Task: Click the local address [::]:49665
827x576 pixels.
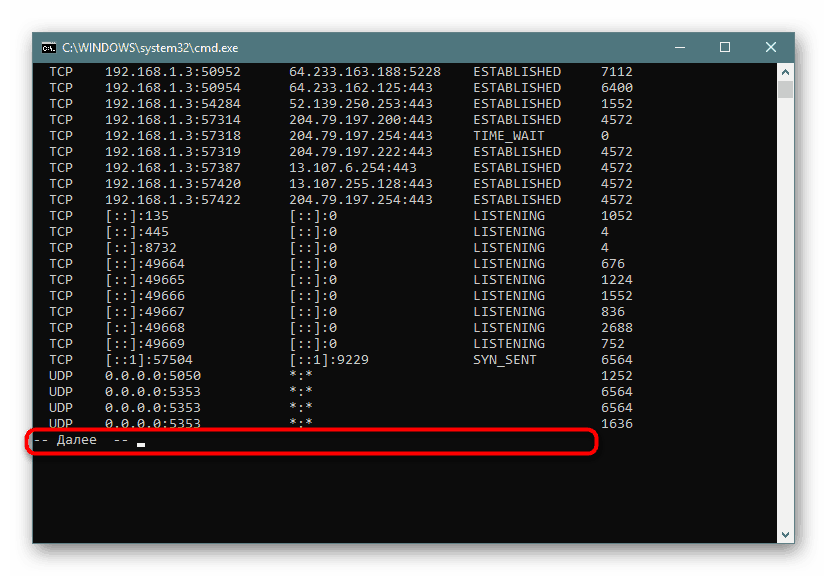Action: click(145, 280)
